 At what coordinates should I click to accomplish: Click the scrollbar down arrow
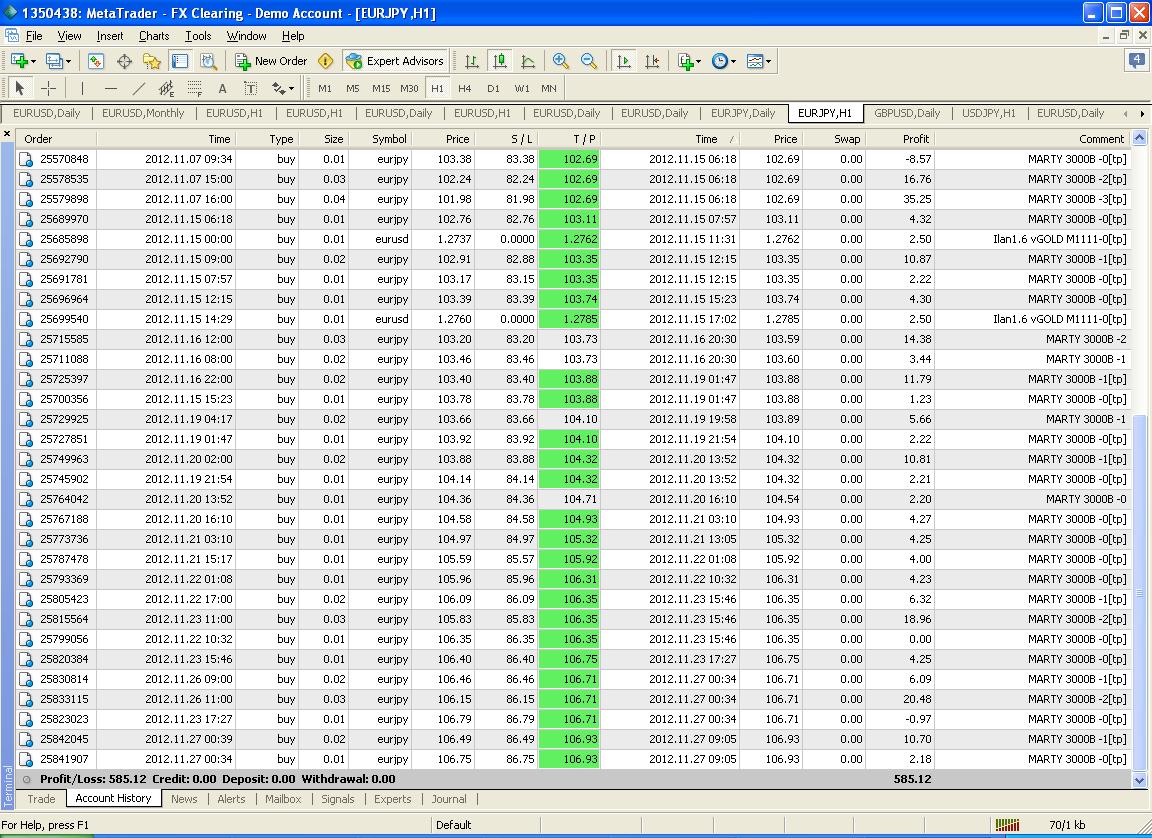point(1140,780)
